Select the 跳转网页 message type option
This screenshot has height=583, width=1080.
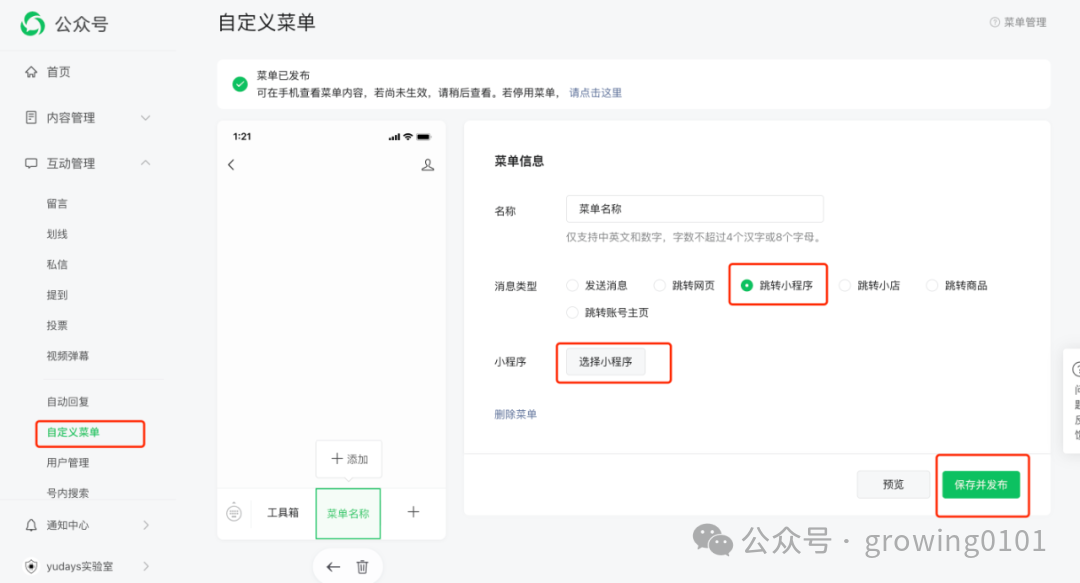[x=660, y=284]
